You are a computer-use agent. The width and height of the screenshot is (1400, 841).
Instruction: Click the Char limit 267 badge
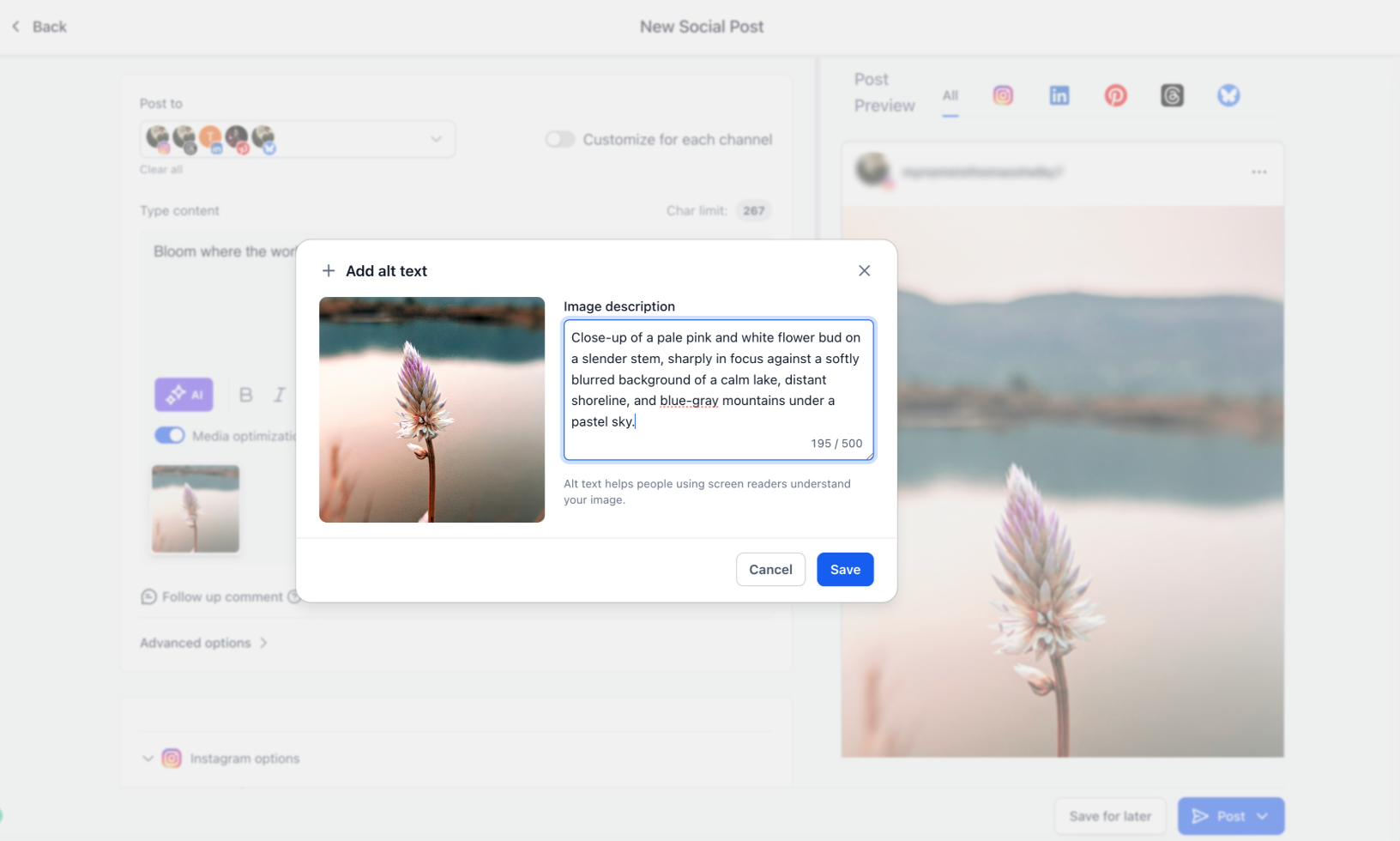[754, 210]
